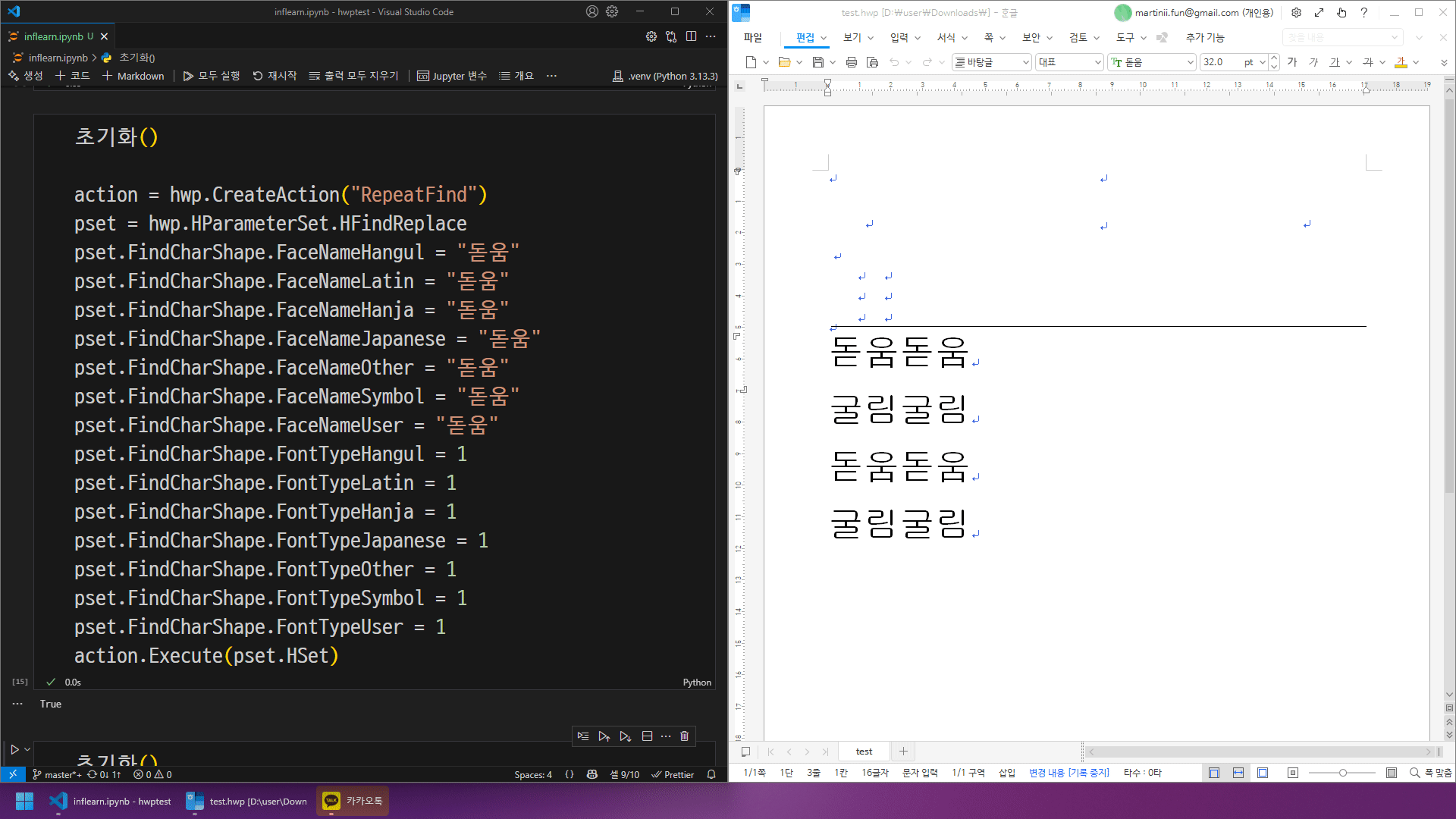
Task: Click the new document icon
Action: pyautogui.click(x=751, y=62)
